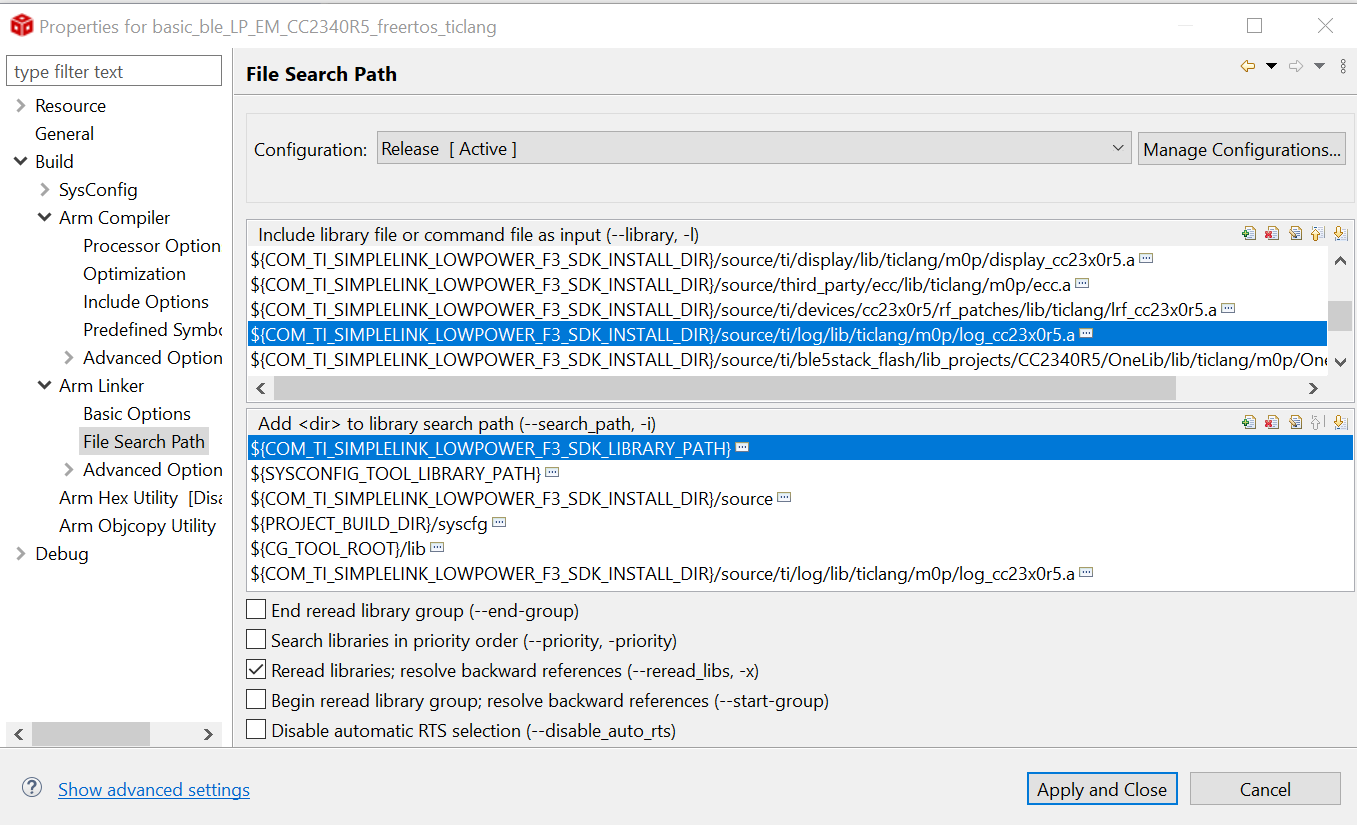Add a new directory to library search path
This screenshot has height=825, width=1357.
[x=1248, y=421]
